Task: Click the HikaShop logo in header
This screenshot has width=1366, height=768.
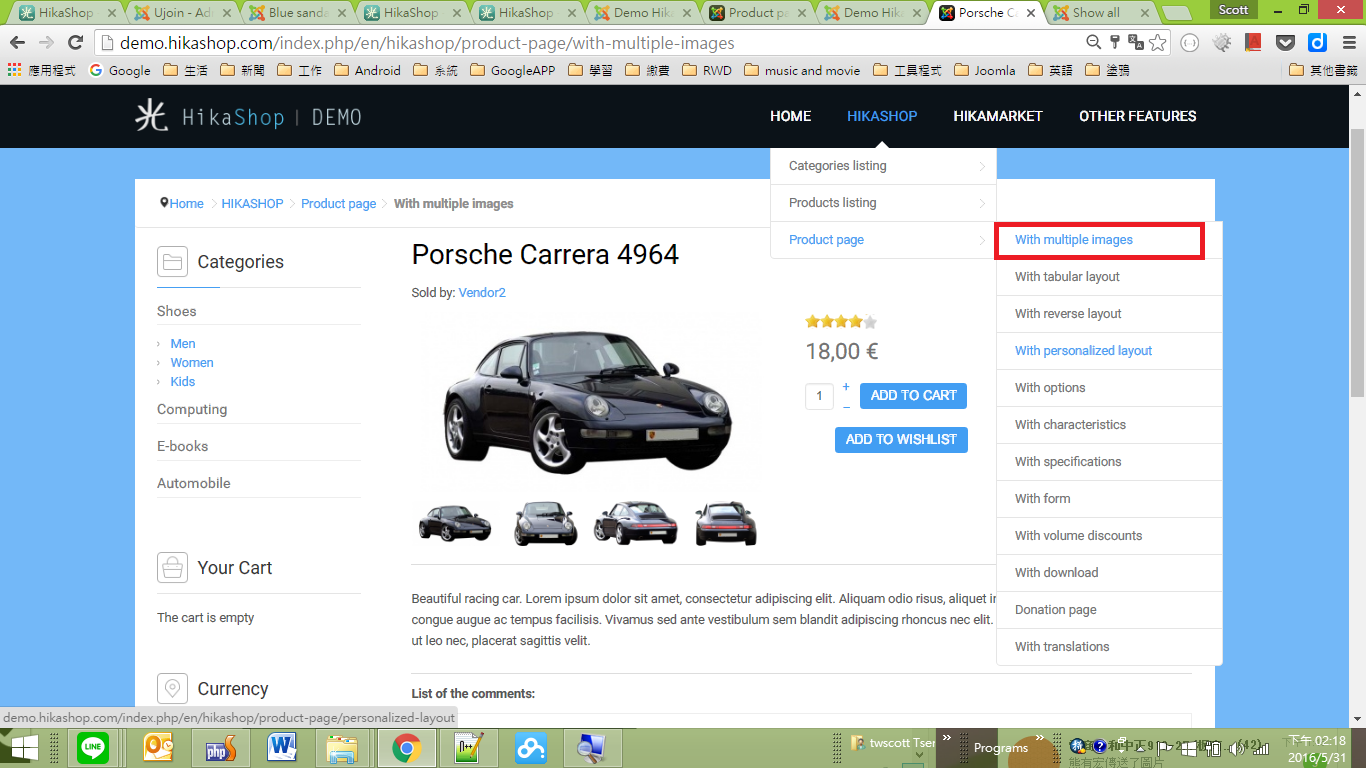Action: click(x=248, y=116)
